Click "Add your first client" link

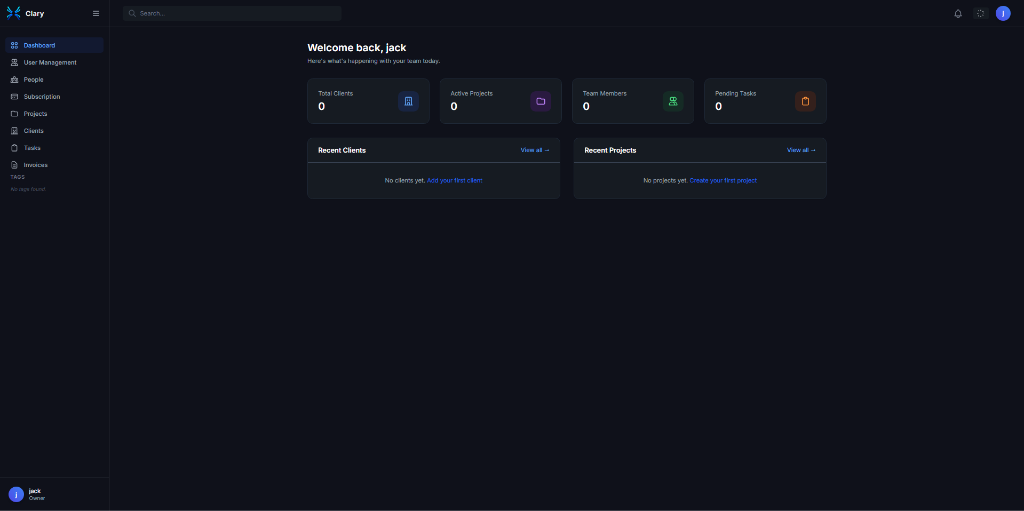pos(454,180)
